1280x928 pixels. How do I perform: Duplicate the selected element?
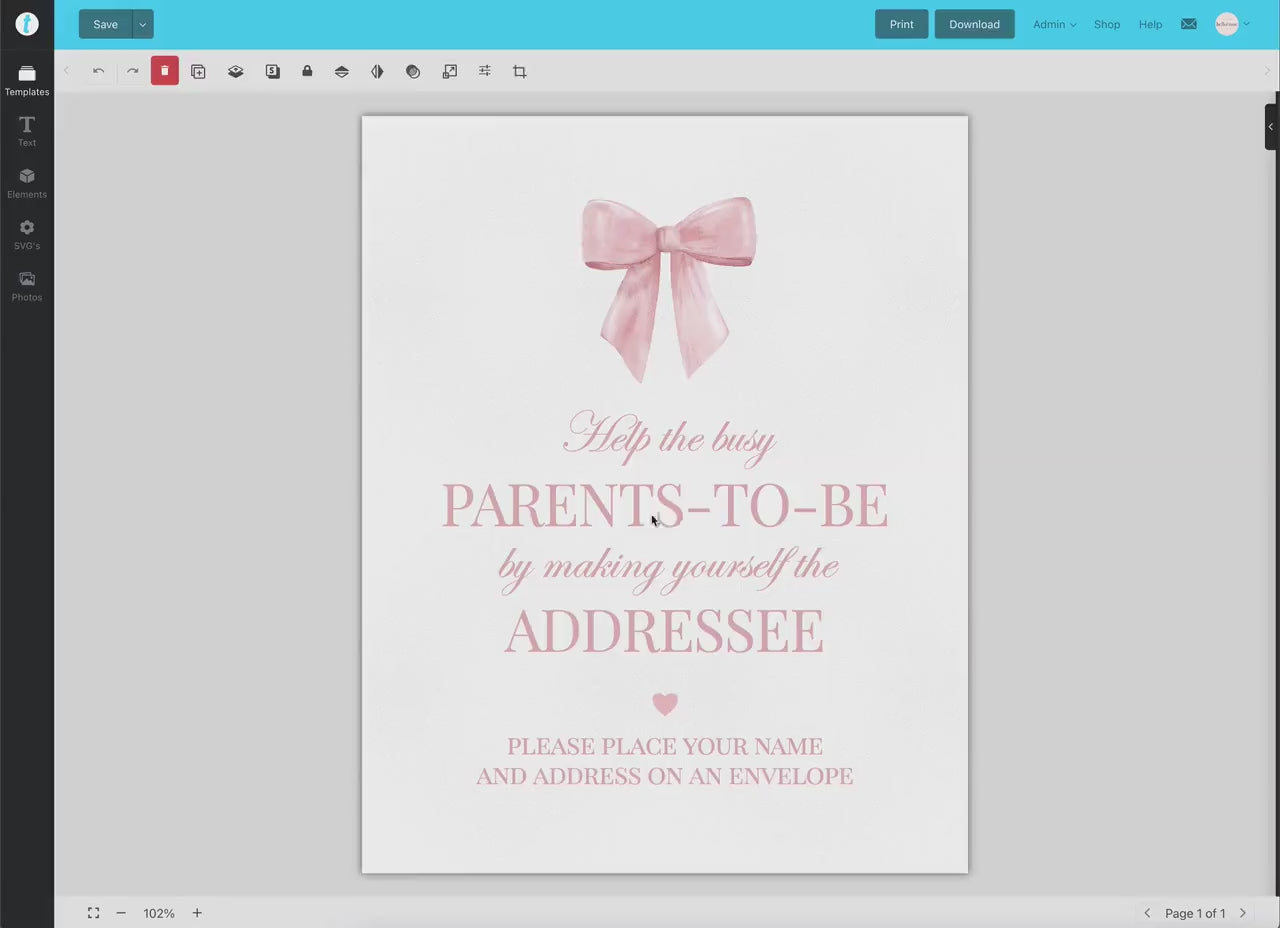[198, 72]
